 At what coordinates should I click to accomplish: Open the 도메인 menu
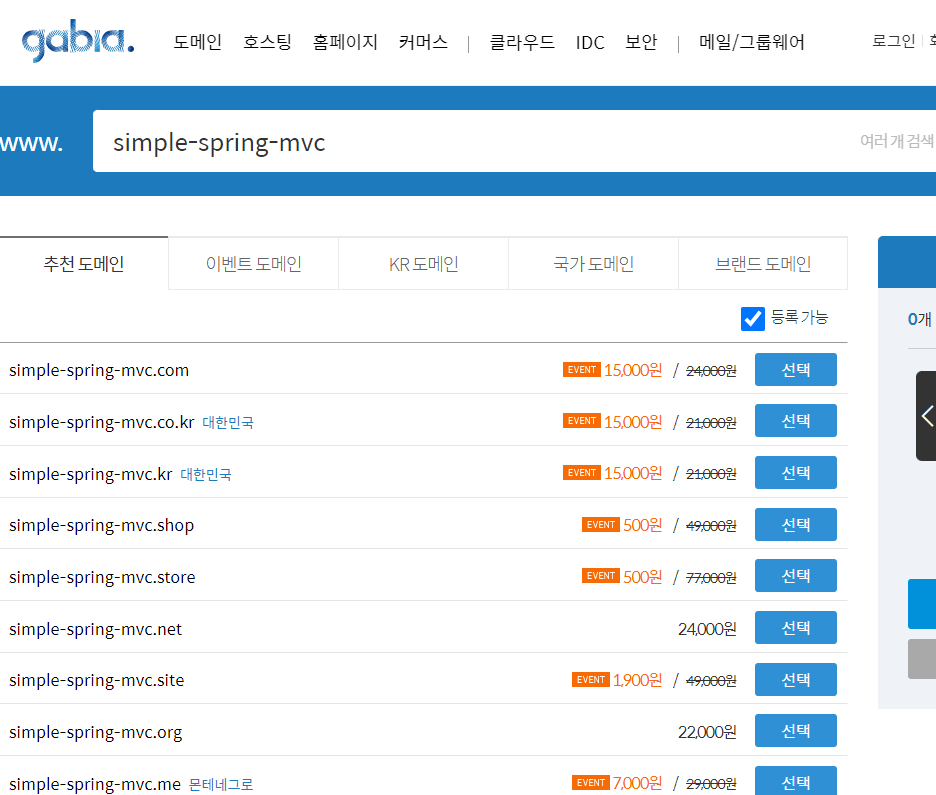coord(198,42)
